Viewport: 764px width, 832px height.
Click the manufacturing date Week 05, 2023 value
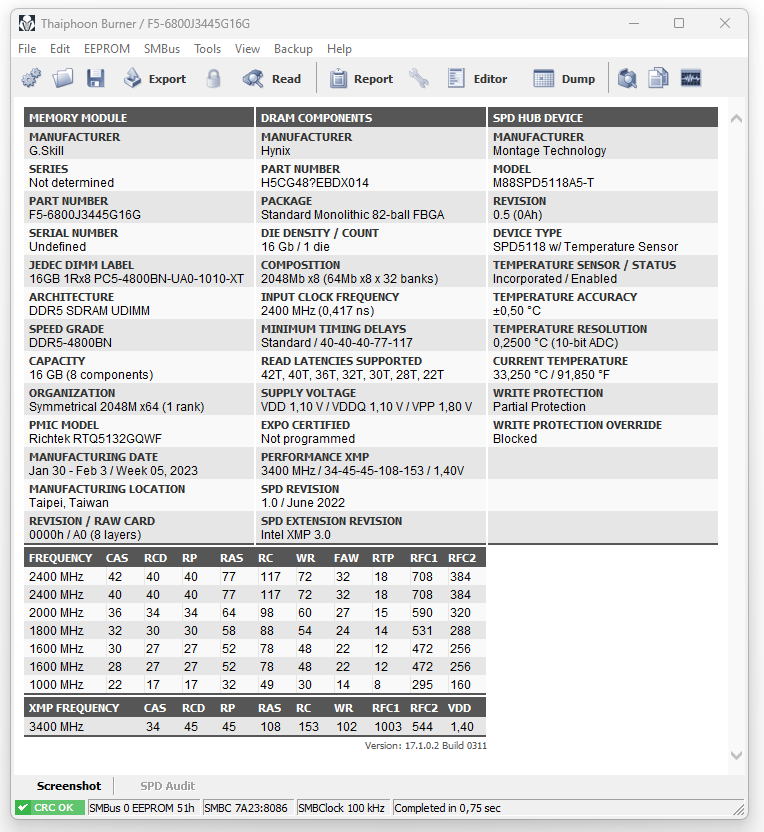113,471
